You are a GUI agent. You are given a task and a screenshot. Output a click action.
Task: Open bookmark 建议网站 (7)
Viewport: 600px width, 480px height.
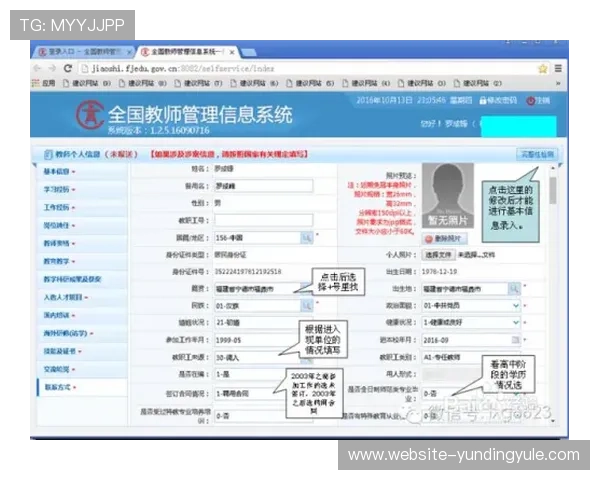pyautogui.click(x=198, y=83)
